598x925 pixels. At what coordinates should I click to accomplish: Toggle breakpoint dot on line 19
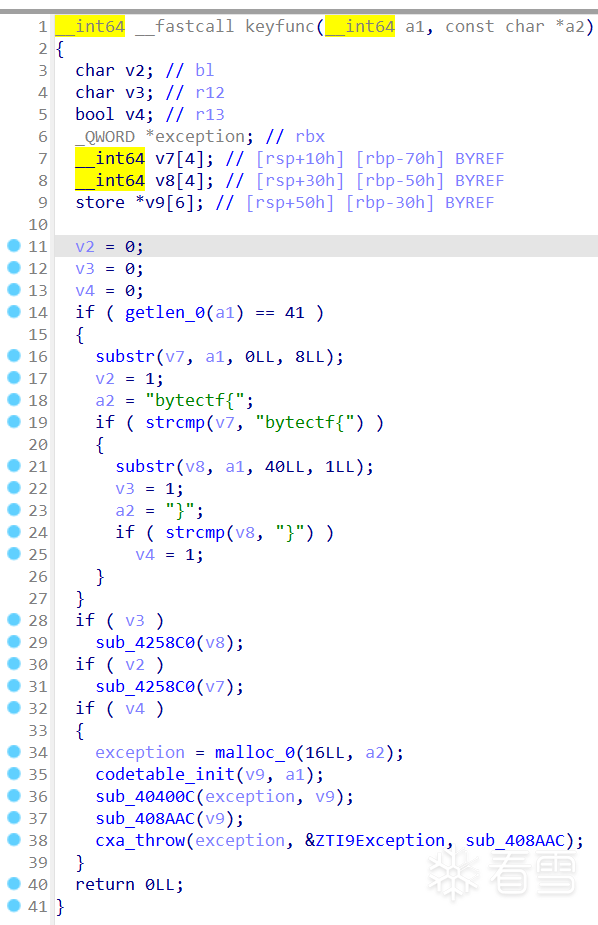coord(14,422)
